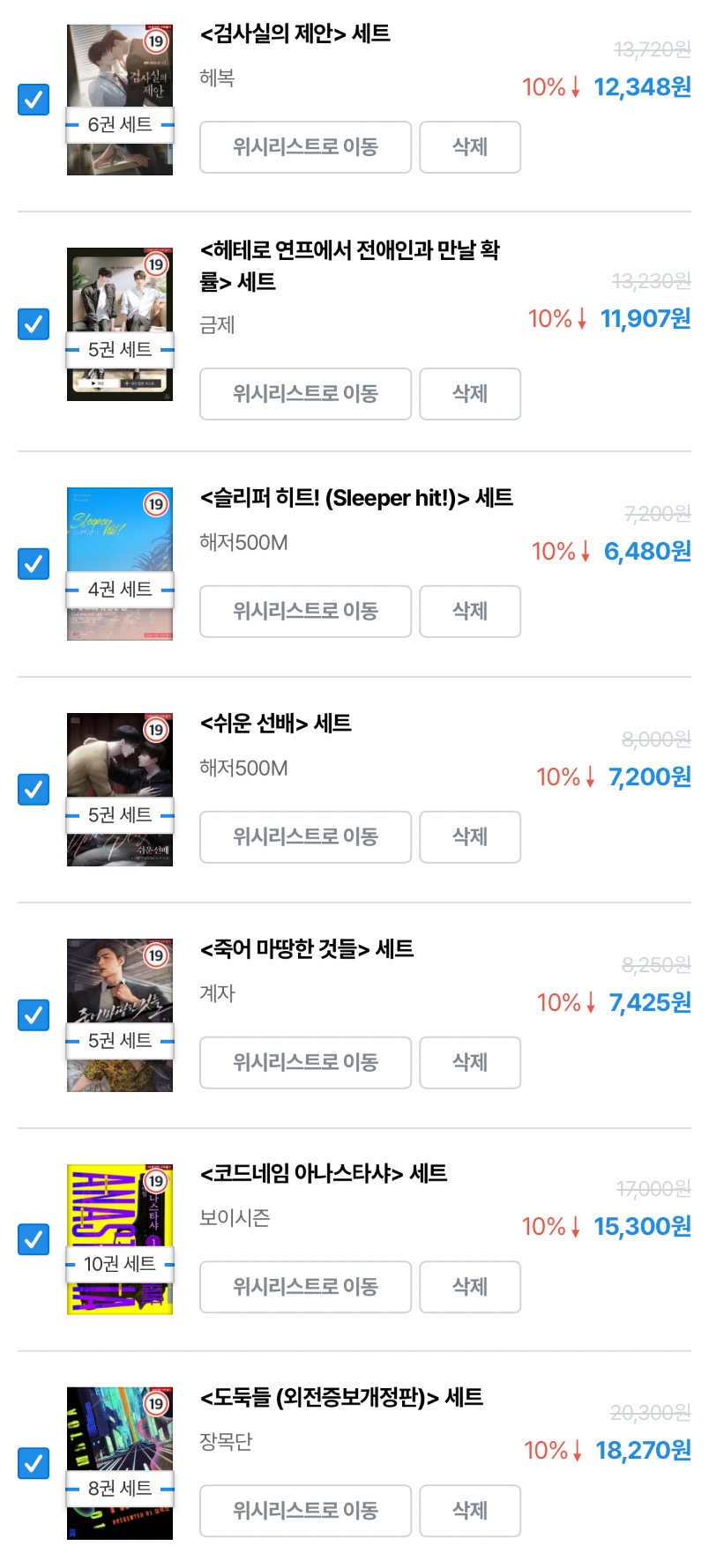Screen dimensions: 709x1568
Task: Delete 헤테로 연프 set from cart
Action: pyautogui.click(x=469, y=394)
